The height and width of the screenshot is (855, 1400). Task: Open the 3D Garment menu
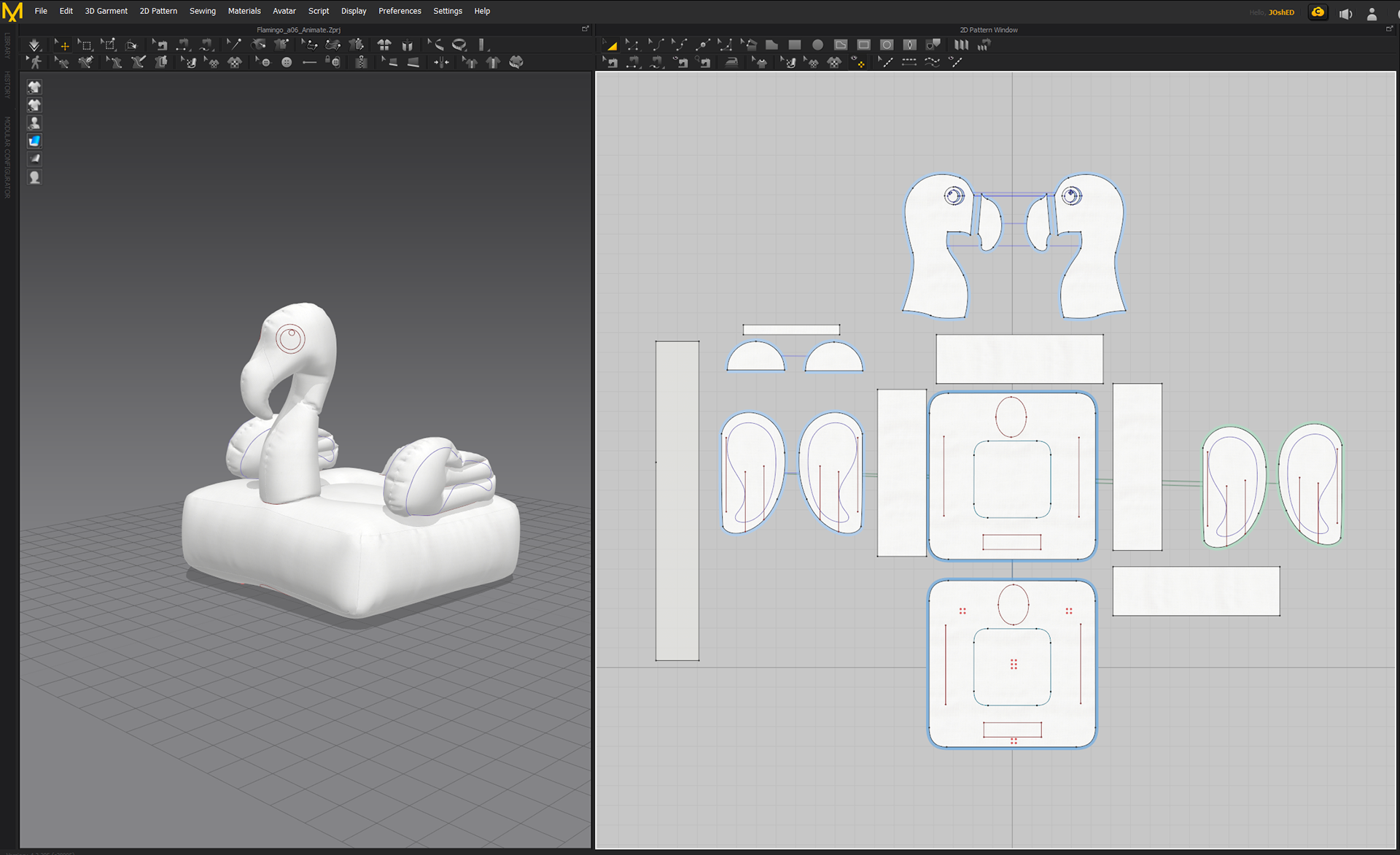[106, 11]
